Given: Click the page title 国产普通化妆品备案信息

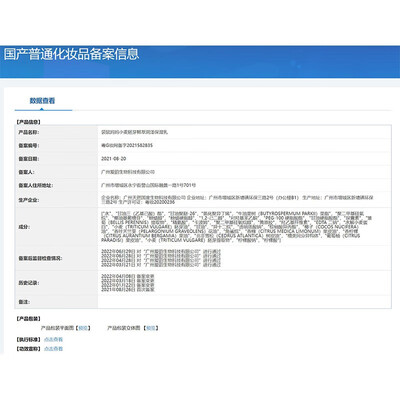Looking at the screenshot, I should [x=71, y=54].
